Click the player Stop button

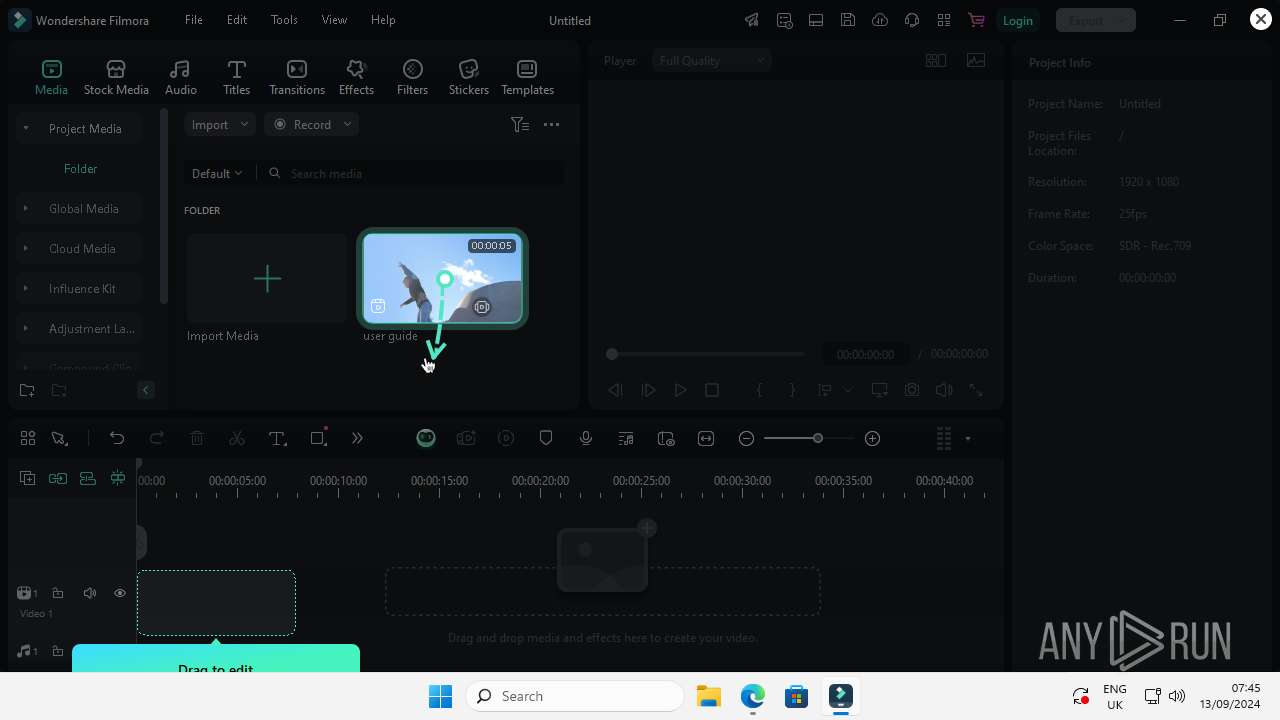(x=712, y=390)
